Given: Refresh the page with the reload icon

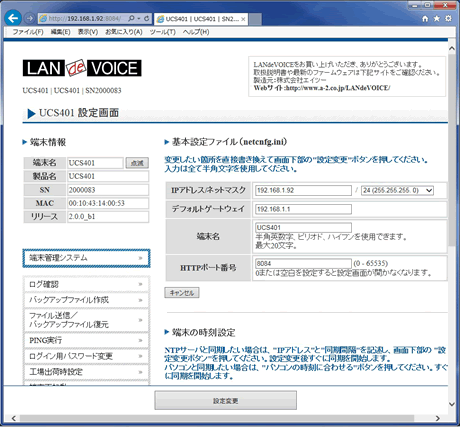Looking at the screenshot, I should coord(146,18).
